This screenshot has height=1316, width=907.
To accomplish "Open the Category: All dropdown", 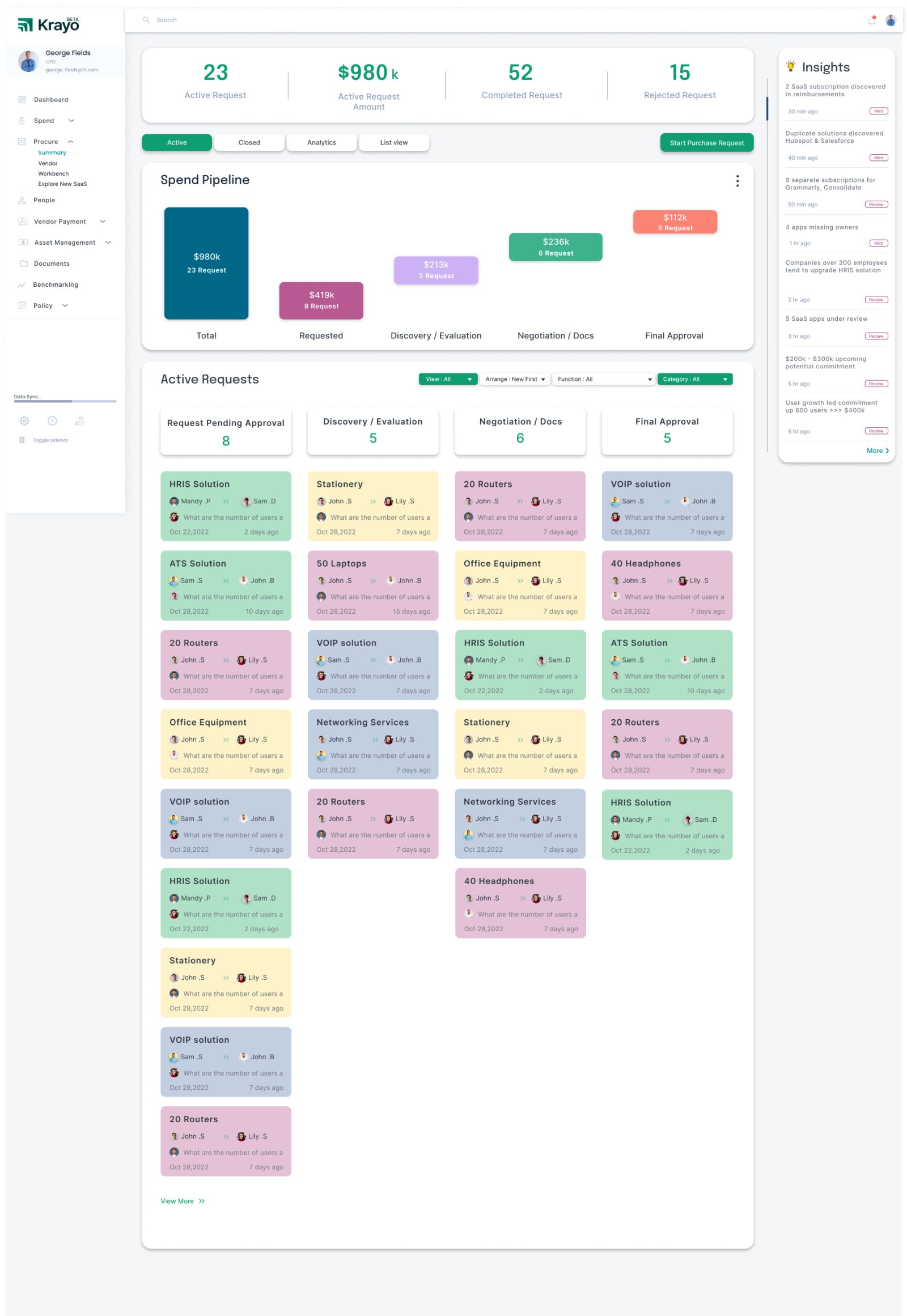I will (695, 379).
